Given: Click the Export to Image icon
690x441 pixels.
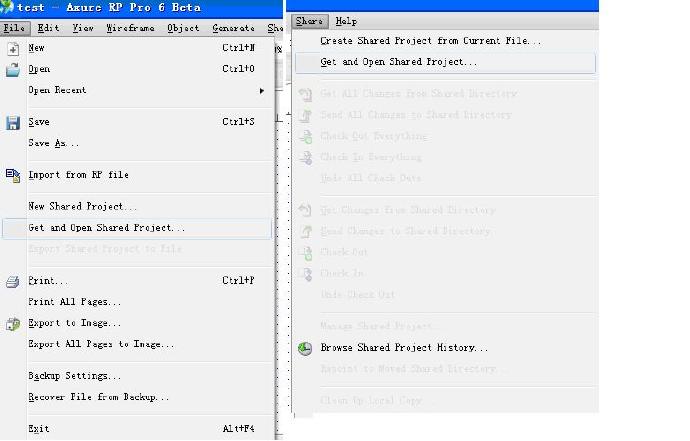Looking at the screenshot, I should coord(13,324).
